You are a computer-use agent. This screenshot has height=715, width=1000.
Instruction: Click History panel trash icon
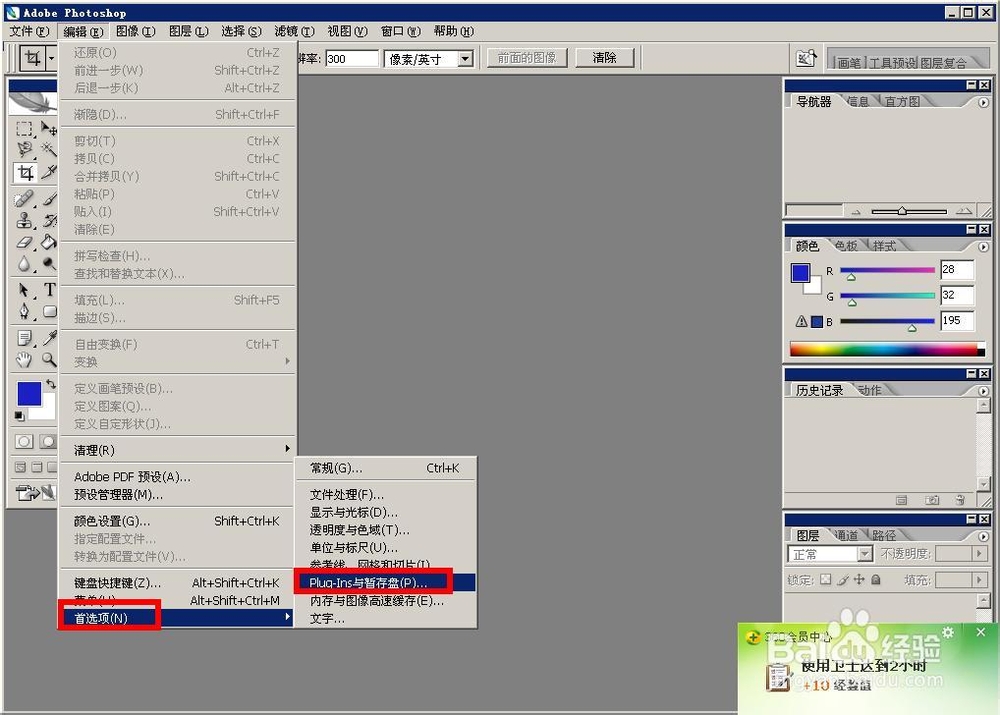[x=960, y=500]
